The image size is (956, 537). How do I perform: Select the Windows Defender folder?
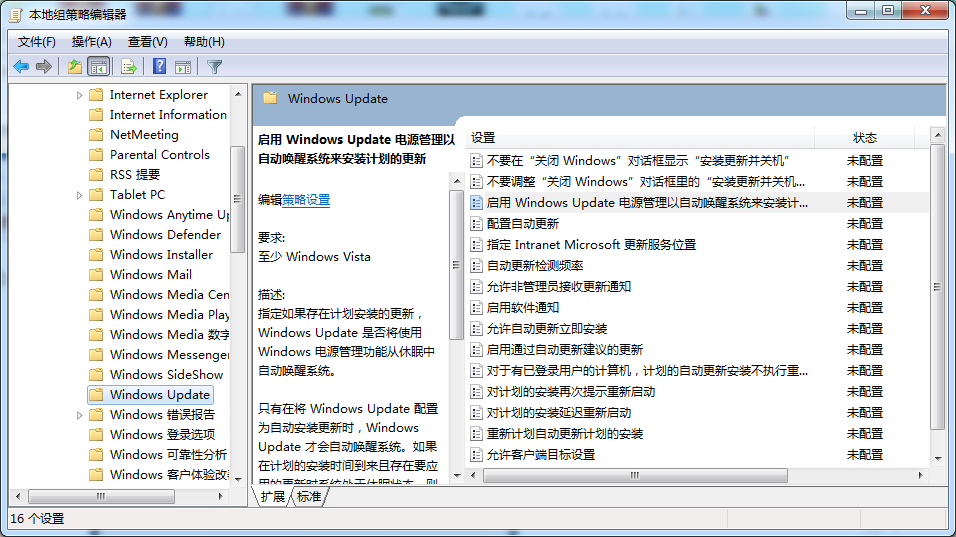coord(165,234)
